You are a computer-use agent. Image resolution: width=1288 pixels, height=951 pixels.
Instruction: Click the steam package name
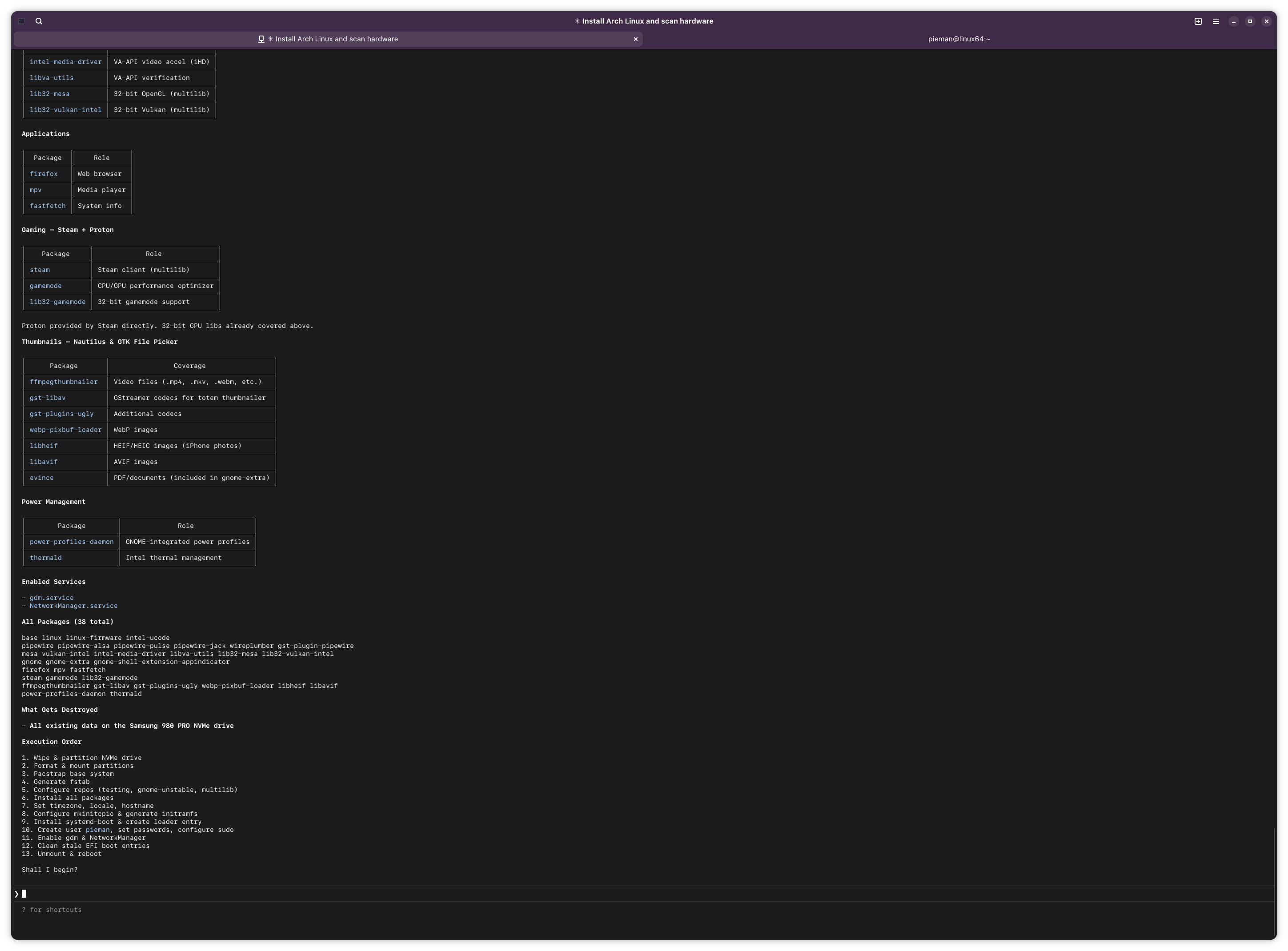tap(40, 270)
